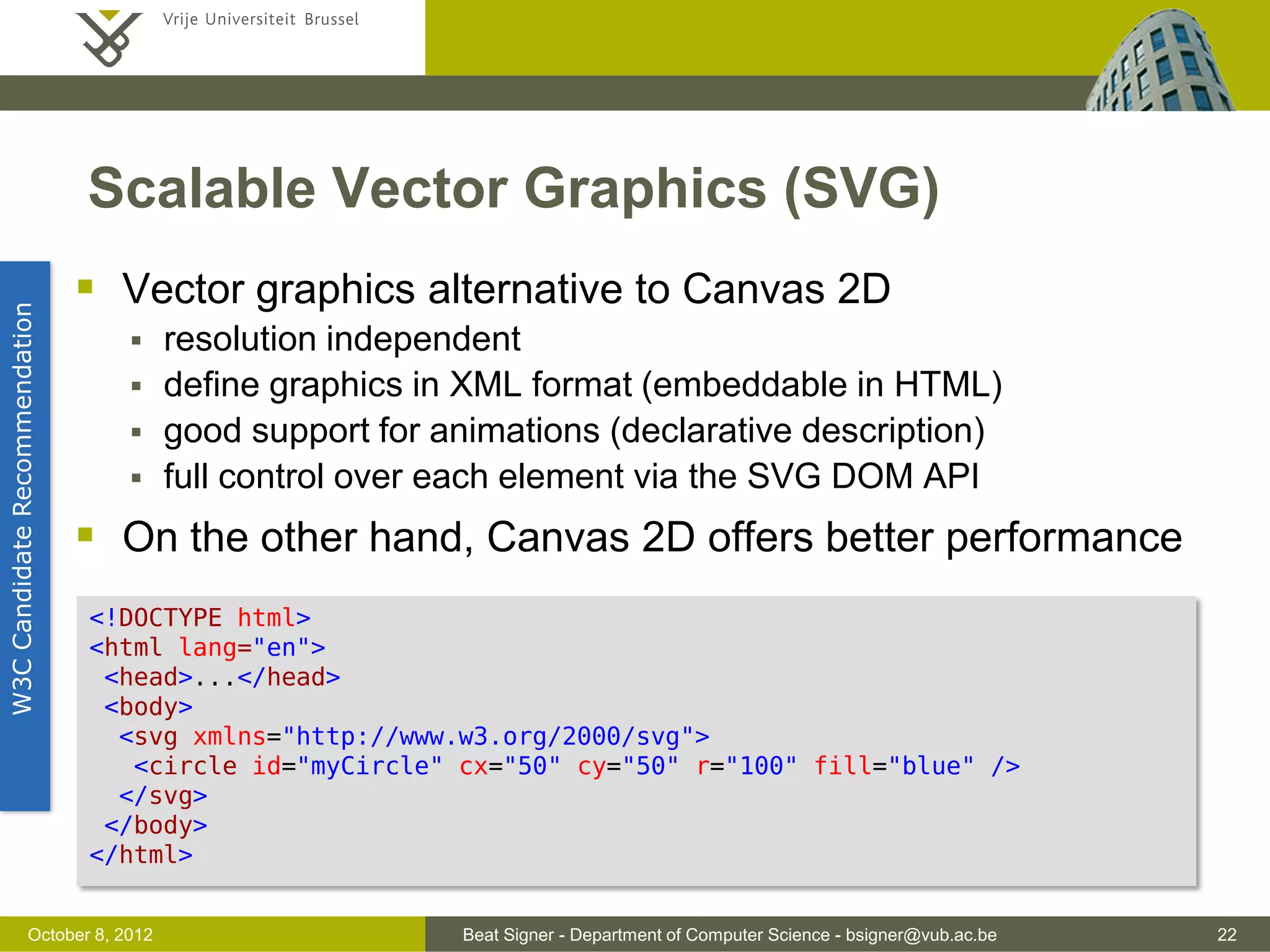The height and width of the screenshot is (952, 1270).
Task: Click 'good support for animations (declarative description)'
Action: [x=574, y=431]
